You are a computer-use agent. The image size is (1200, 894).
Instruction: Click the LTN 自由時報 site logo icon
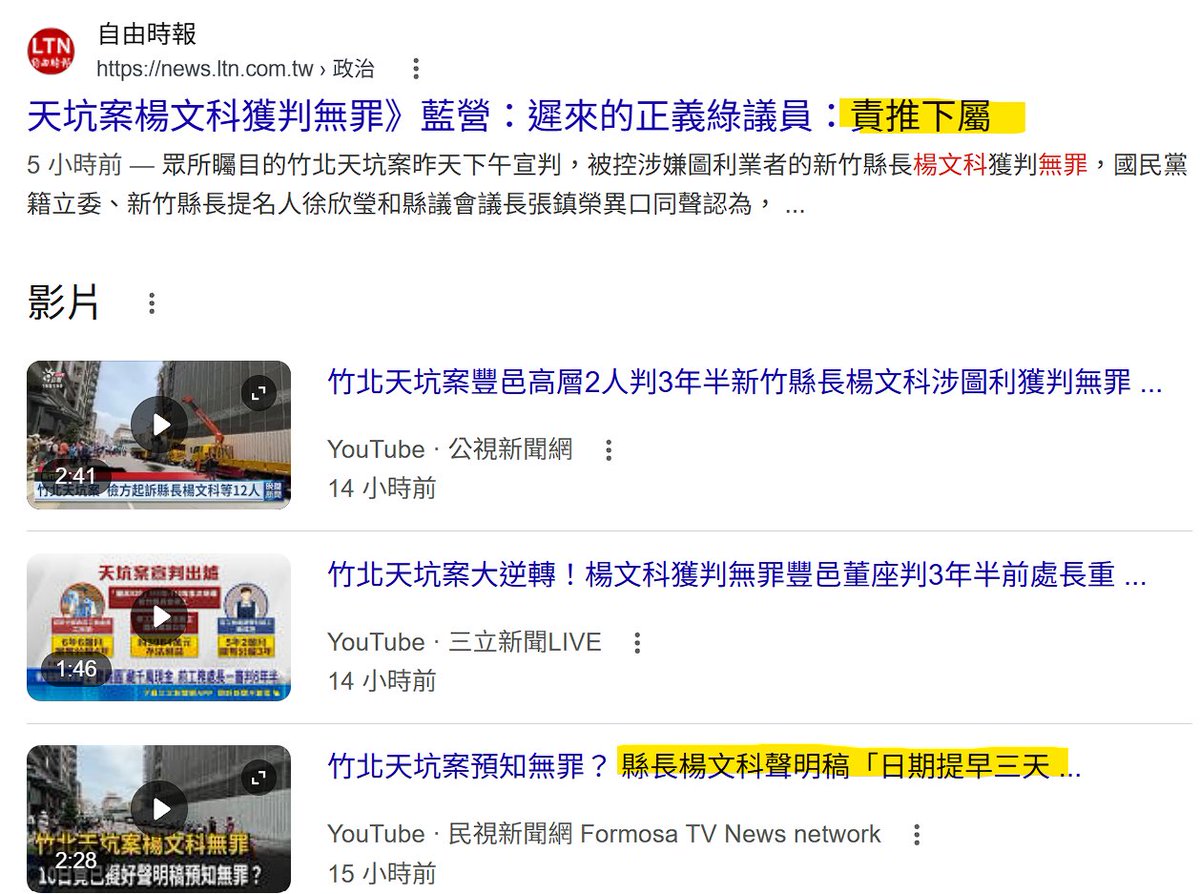click(x=51, y=51)
